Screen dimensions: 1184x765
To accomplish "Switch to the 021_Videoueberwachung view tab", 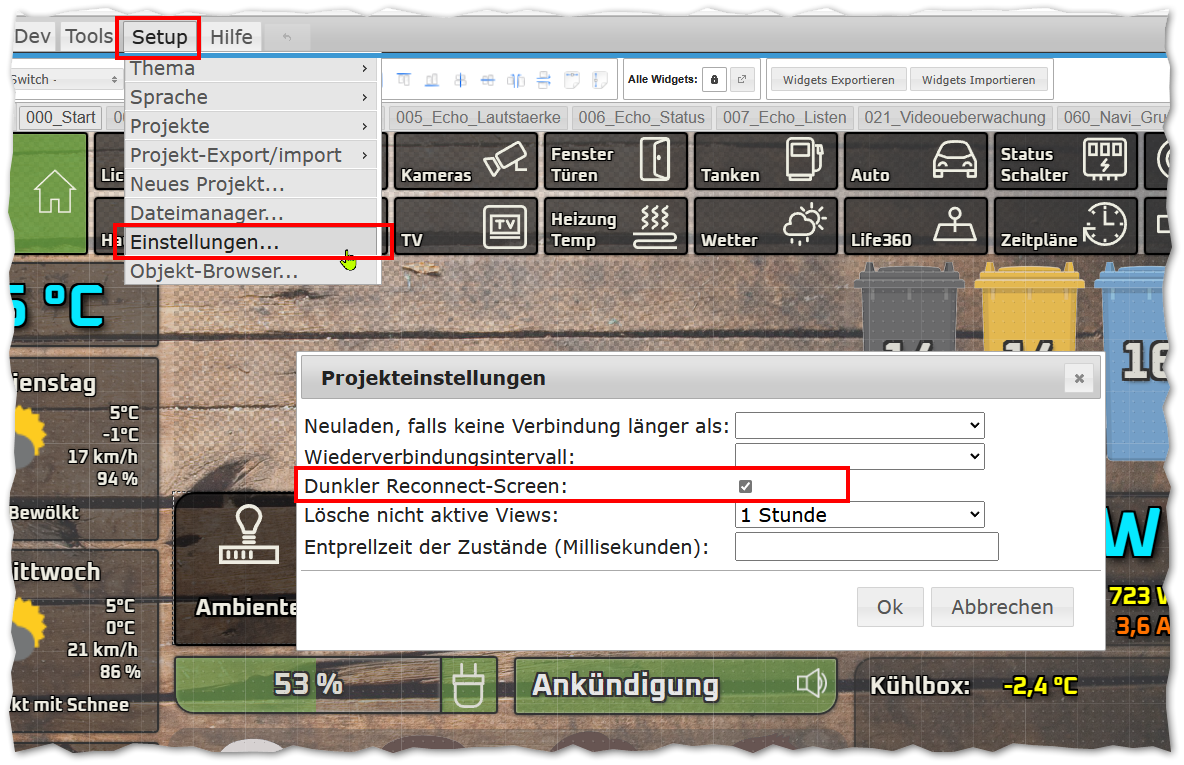I will [954, 118].
